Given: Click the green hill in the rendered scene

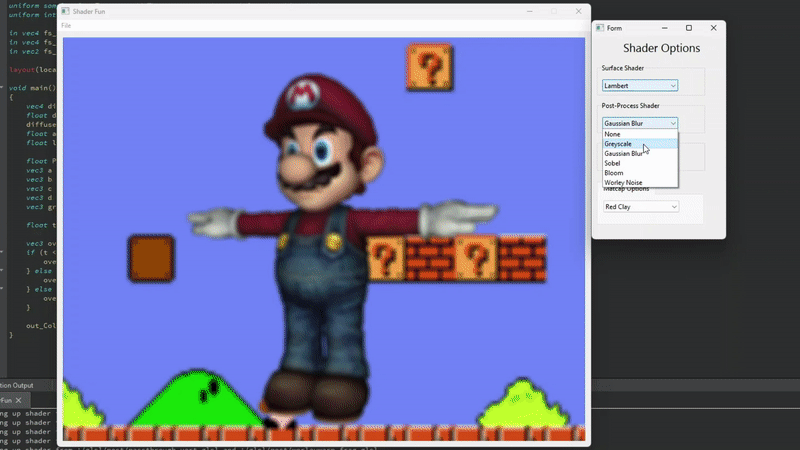Looking at the screenshot, I should (x=198, y=401).
